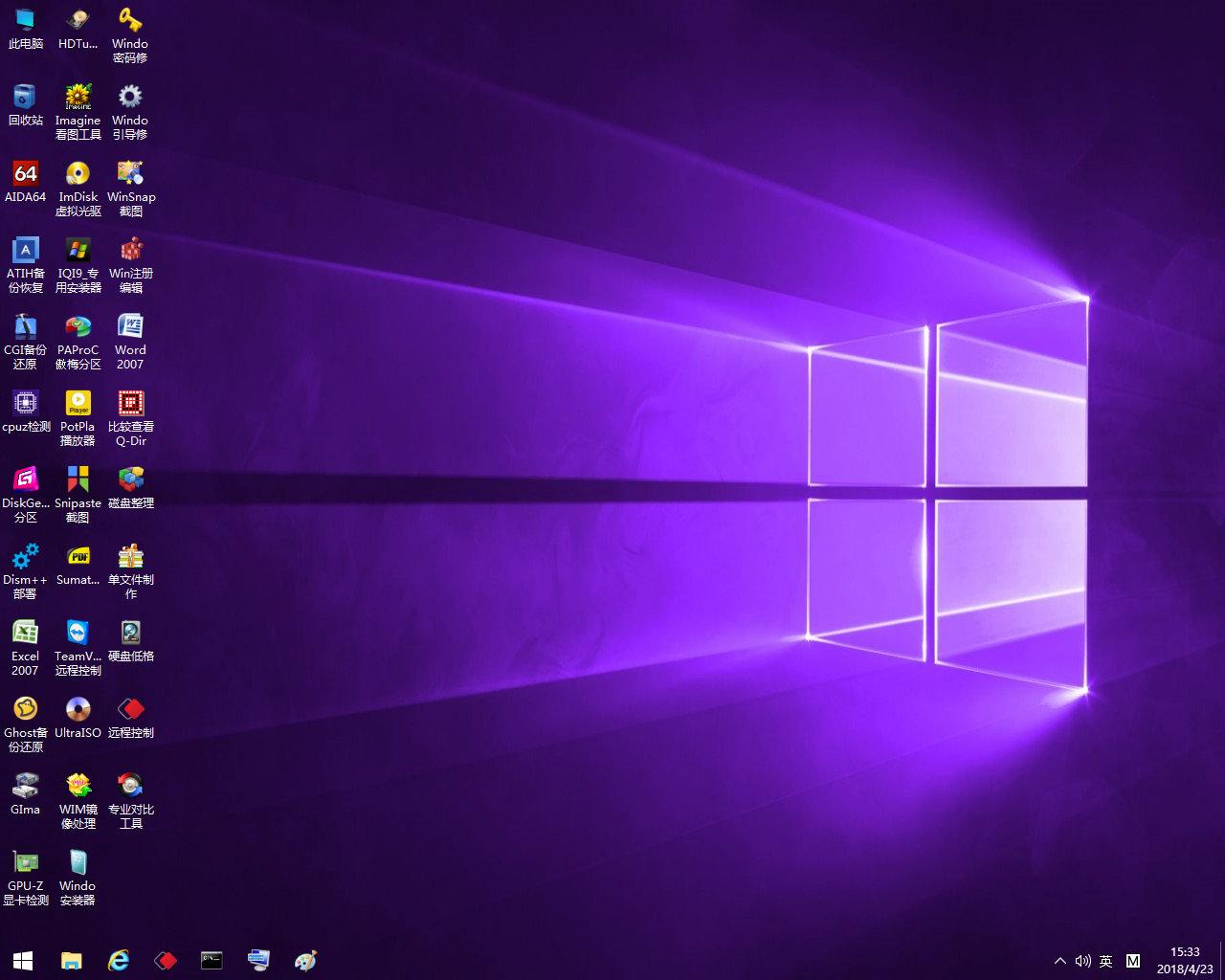Open the network computer taskbar icon
The width and height of the screenshot is (1225, 980).
tap(258, 960)
